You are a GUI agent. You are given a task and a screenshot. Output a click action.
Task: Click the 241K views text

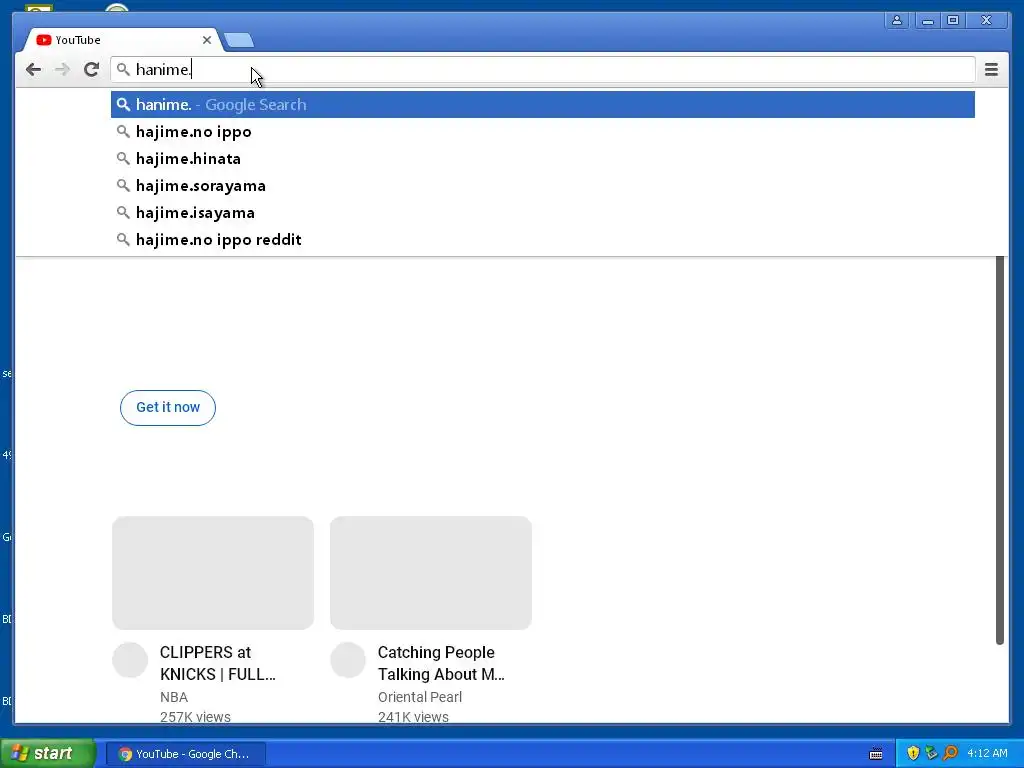point(413,716)
